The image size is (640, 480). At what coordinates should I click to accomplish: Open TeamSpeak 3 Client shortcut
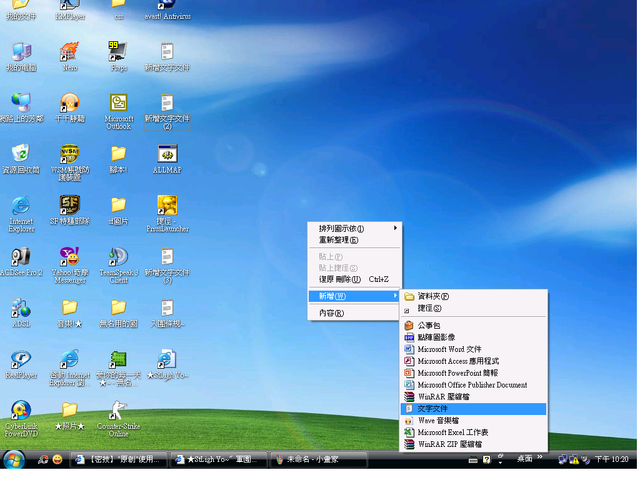118,258
